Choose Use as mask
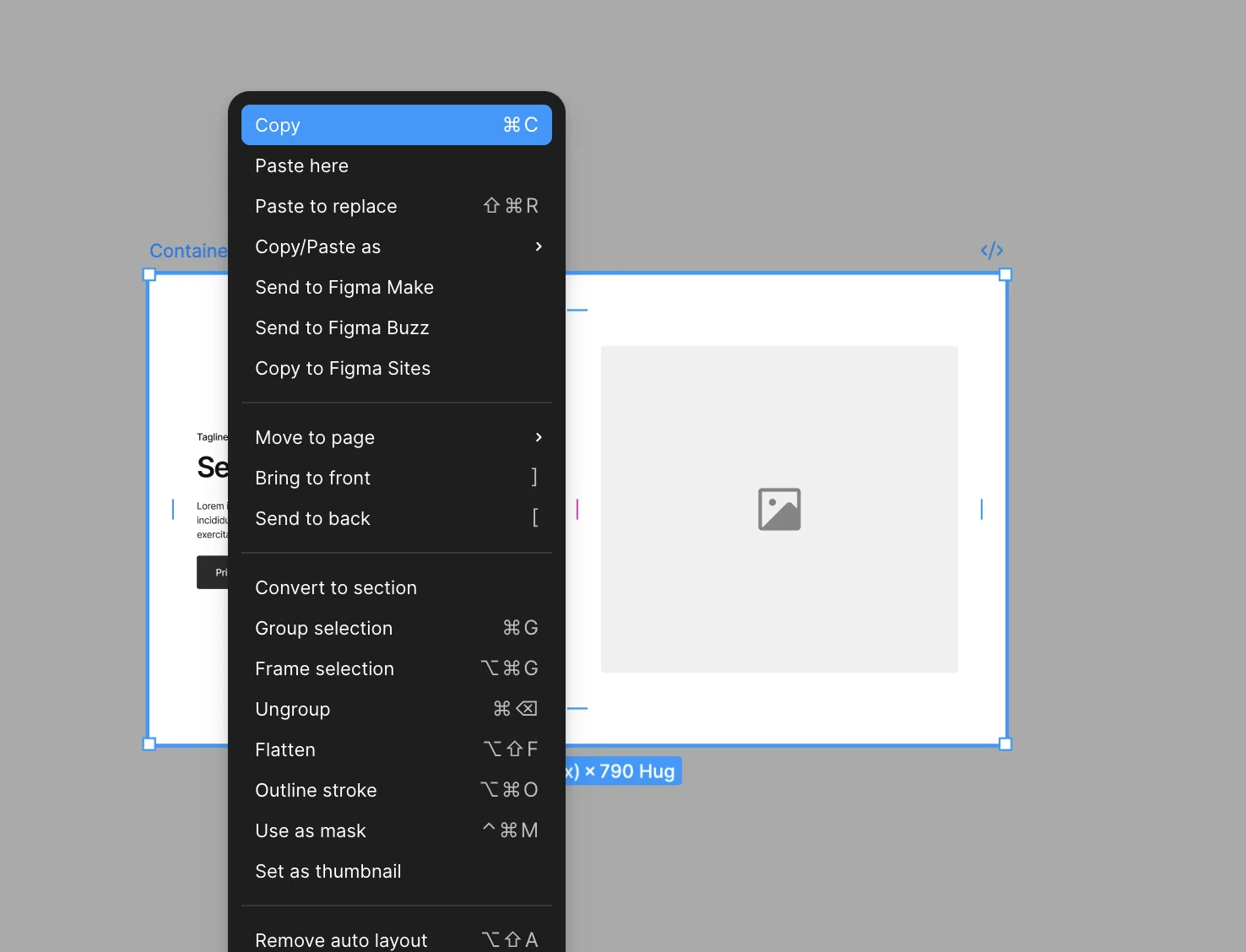This screenshot has height=952, width=1246. pos(396,830)
